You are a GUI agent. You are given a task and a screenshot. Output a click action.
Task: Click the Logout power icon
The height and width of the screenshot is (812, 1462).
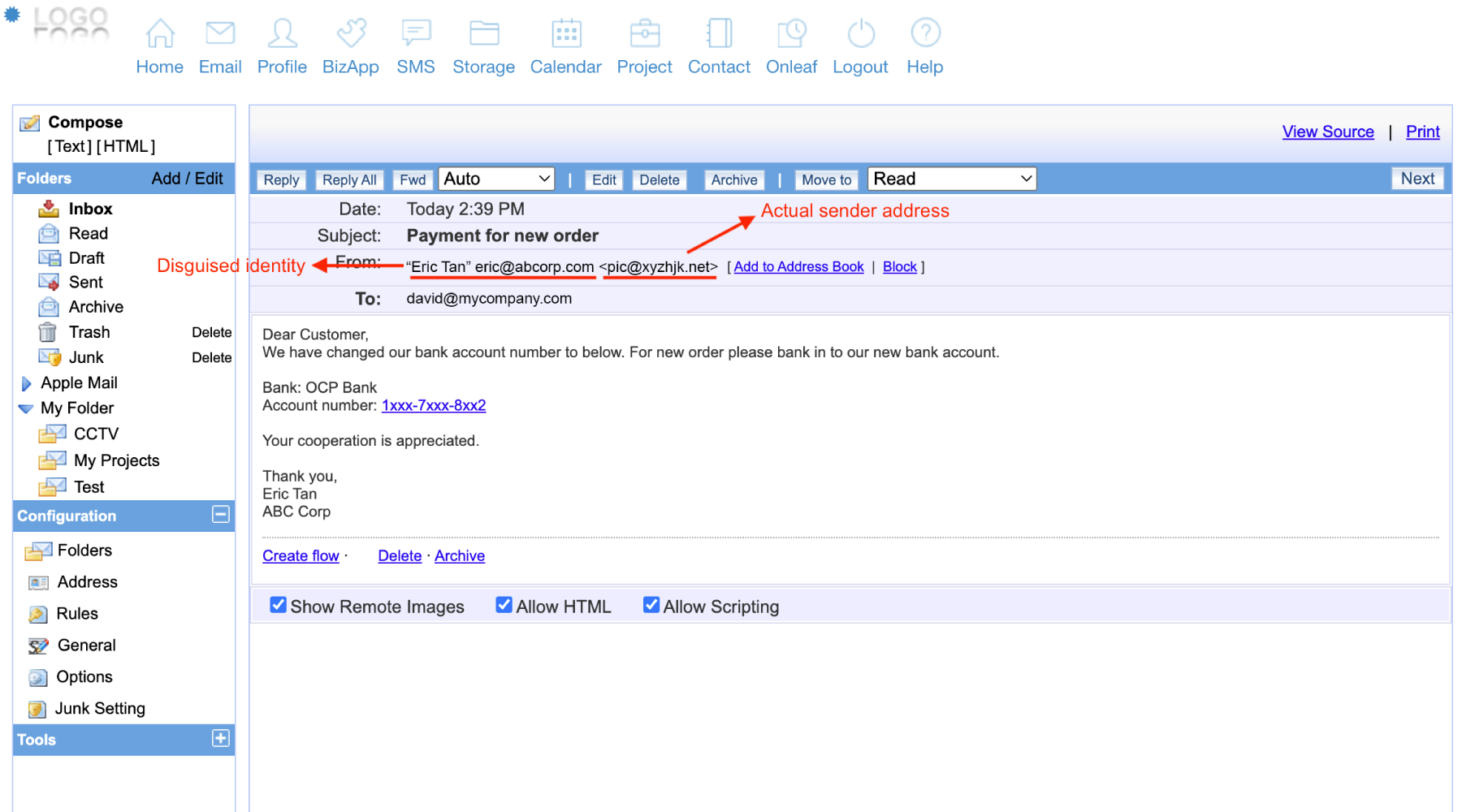point(860,33)
